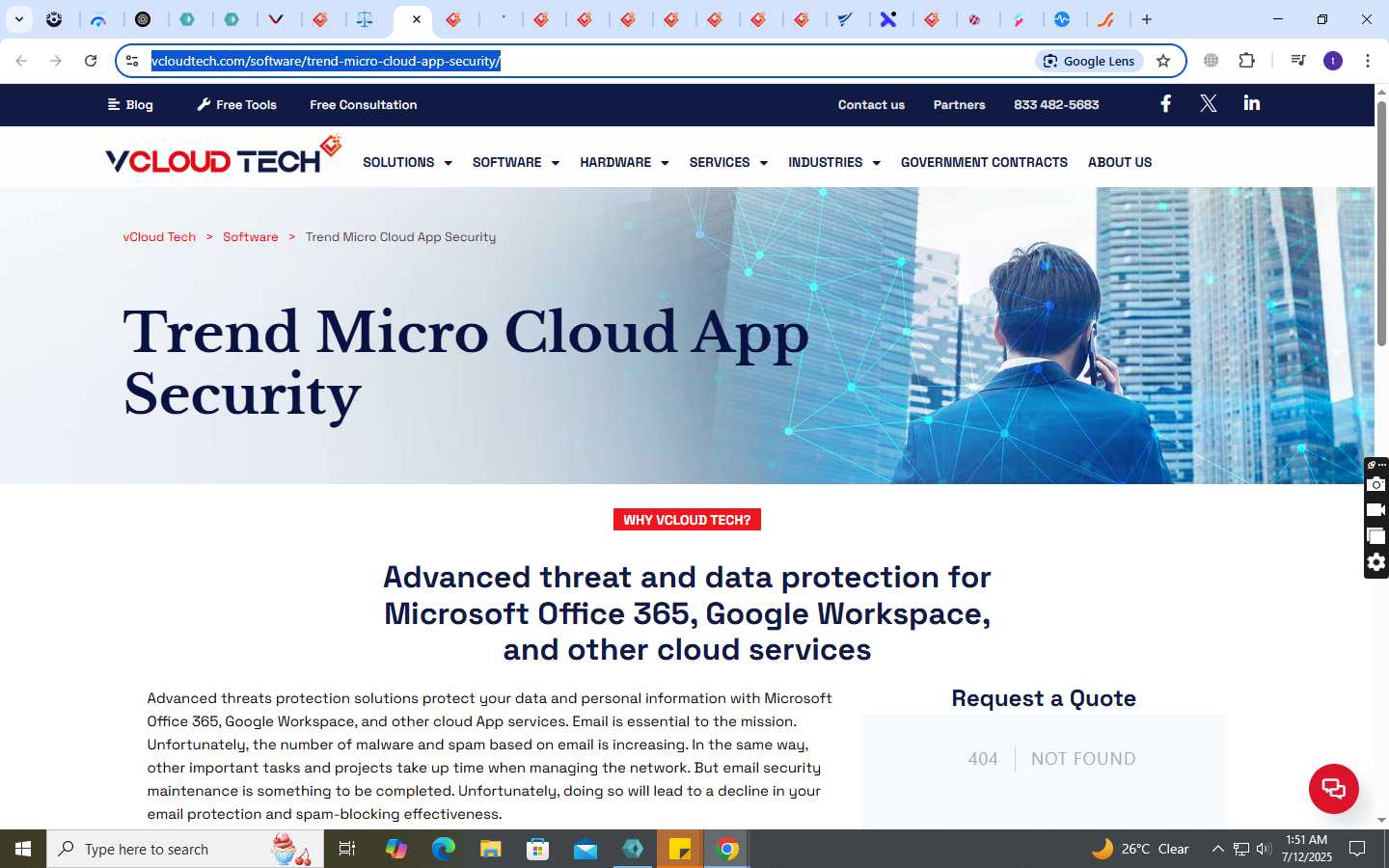Click the WHY VCLOUD TECH? badge
This screenshot has height=868, width=1389.
click(x=687, y=520)
